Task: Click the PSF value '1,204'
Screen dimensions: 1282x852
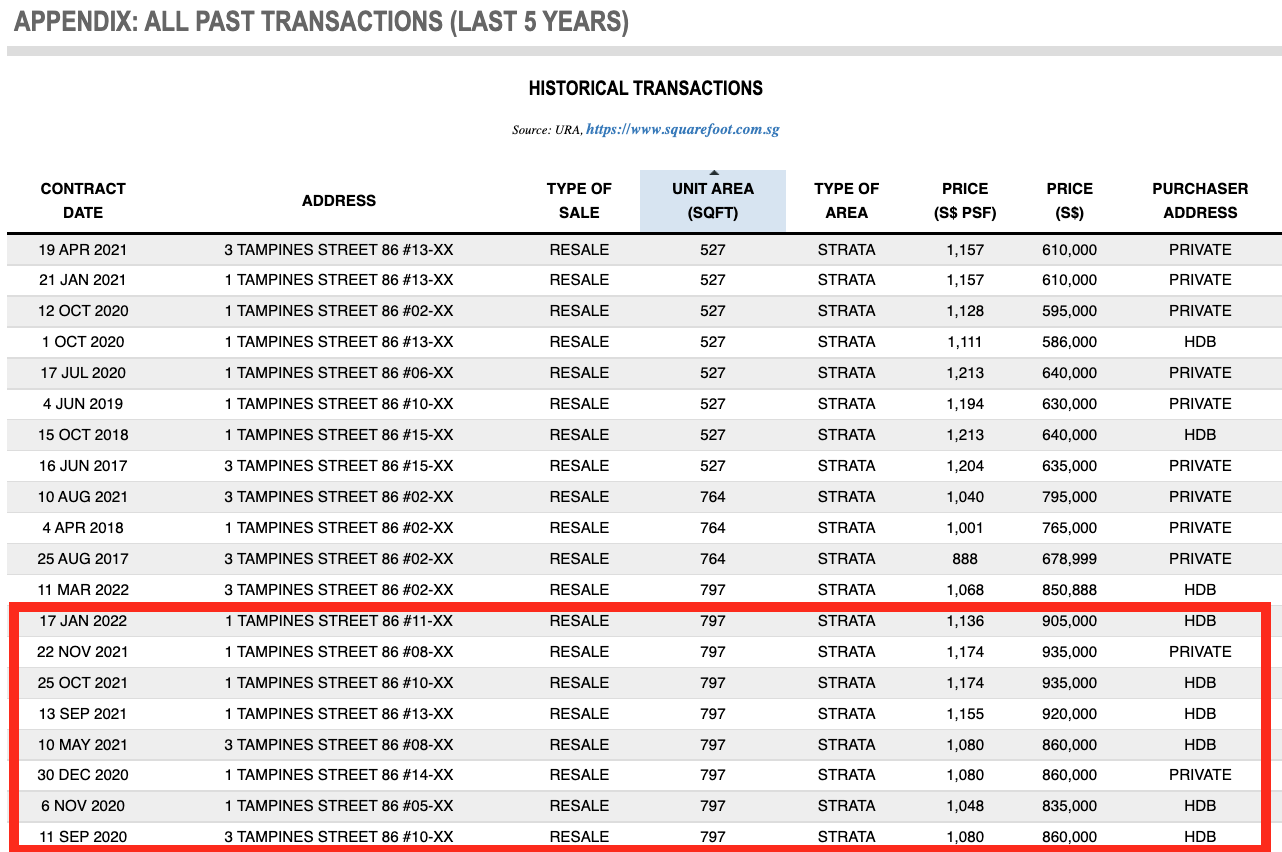Action: click(x=965, y=466)
